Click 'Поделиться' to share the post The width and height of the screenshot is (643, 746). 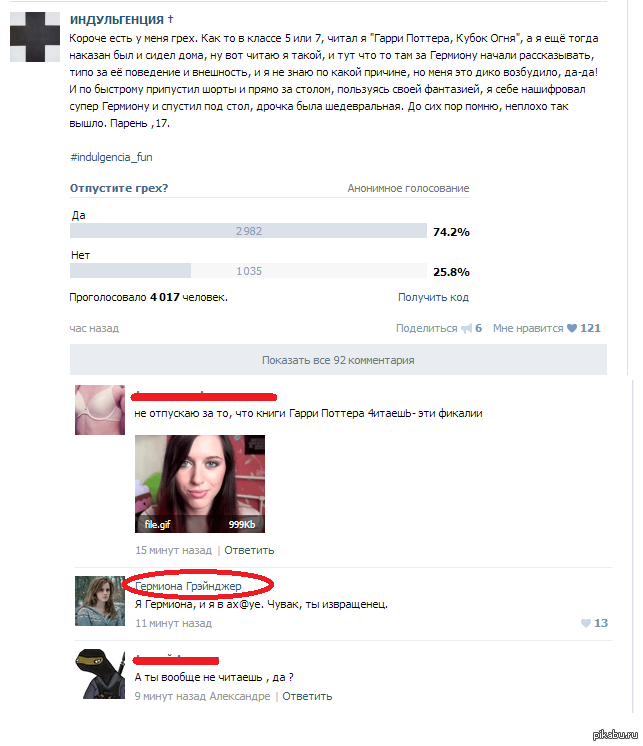427,328
